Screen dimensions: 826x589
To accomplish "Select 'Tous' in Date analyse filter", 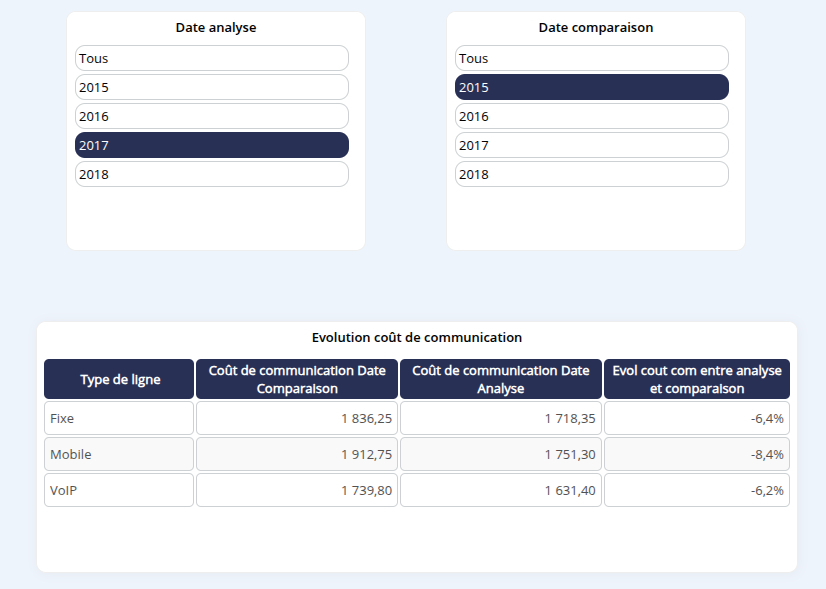I will click(x=211, y=58).
